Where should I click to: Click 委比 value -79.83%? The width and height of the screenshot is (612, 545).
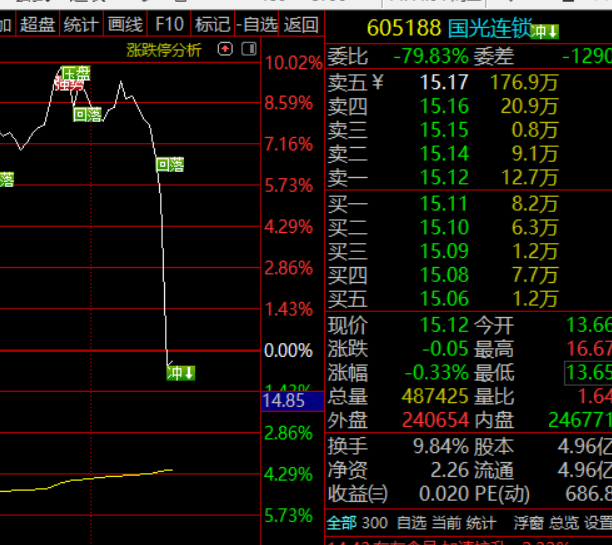pyautogui.click(x=431, y=57)
